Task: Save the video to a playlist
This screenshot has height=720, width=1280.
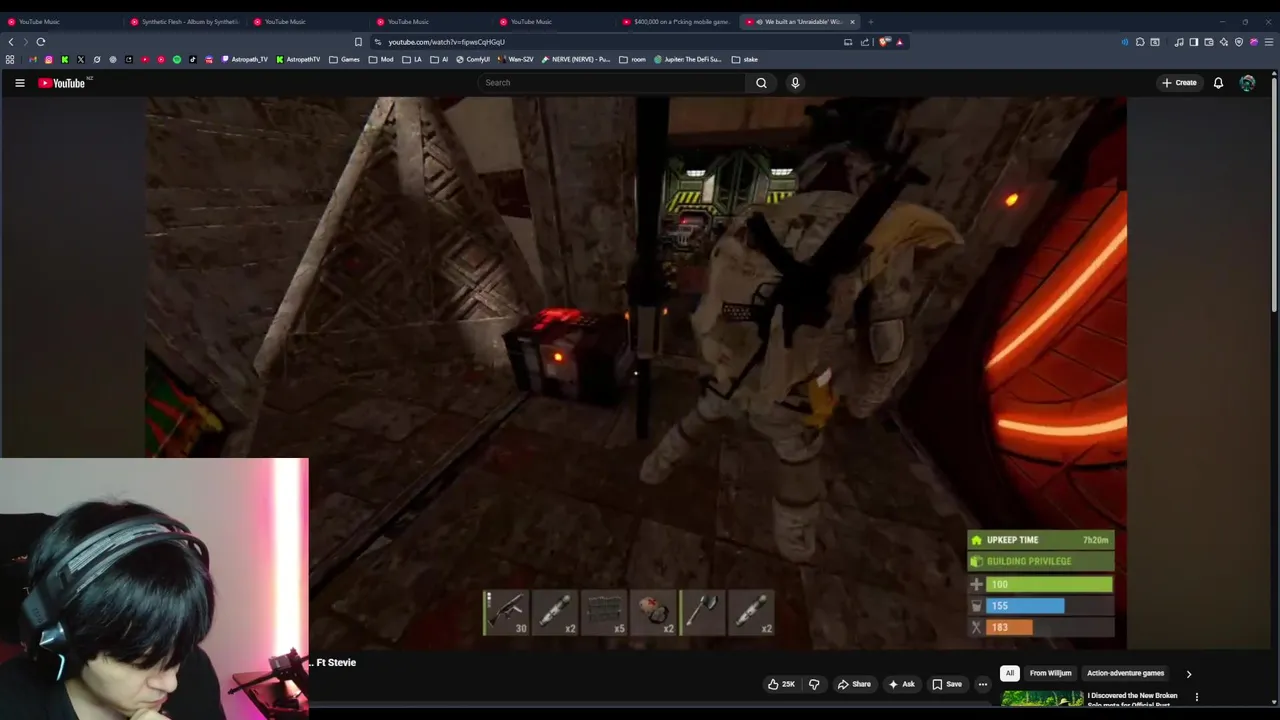Action: [x=946, y=684]
